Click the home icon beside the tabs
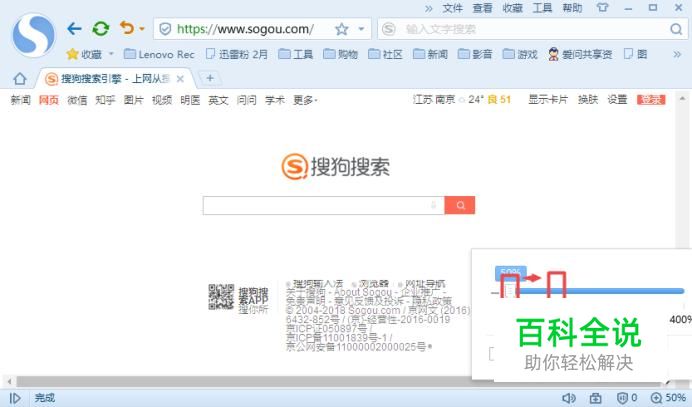This screenshot has width=692, height=407. (19, 79)
